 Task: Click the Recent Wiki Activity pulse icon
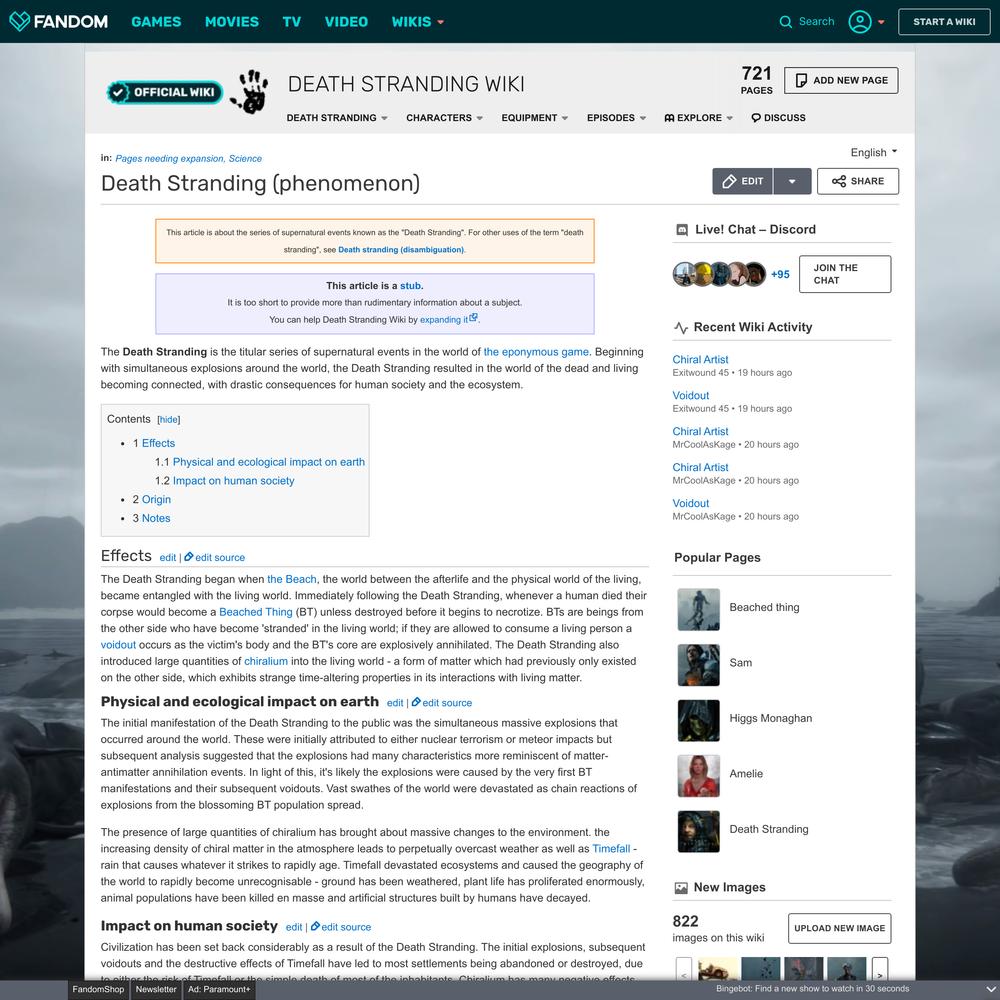click(680, 327)
